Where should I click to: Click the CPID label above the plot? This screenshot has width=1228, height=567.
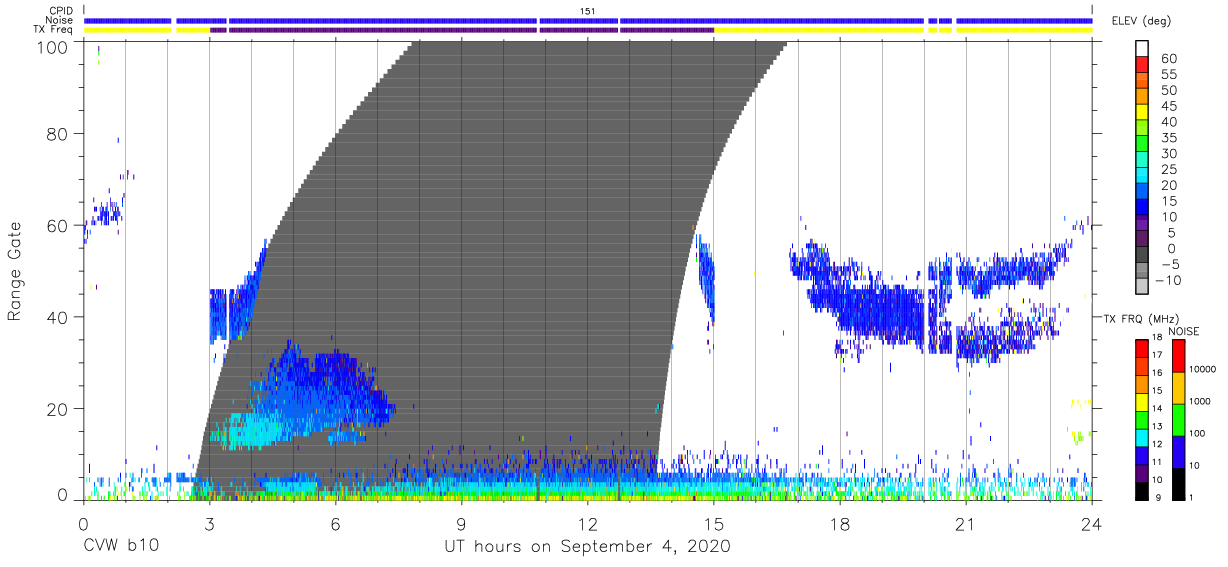click(60, 11)
